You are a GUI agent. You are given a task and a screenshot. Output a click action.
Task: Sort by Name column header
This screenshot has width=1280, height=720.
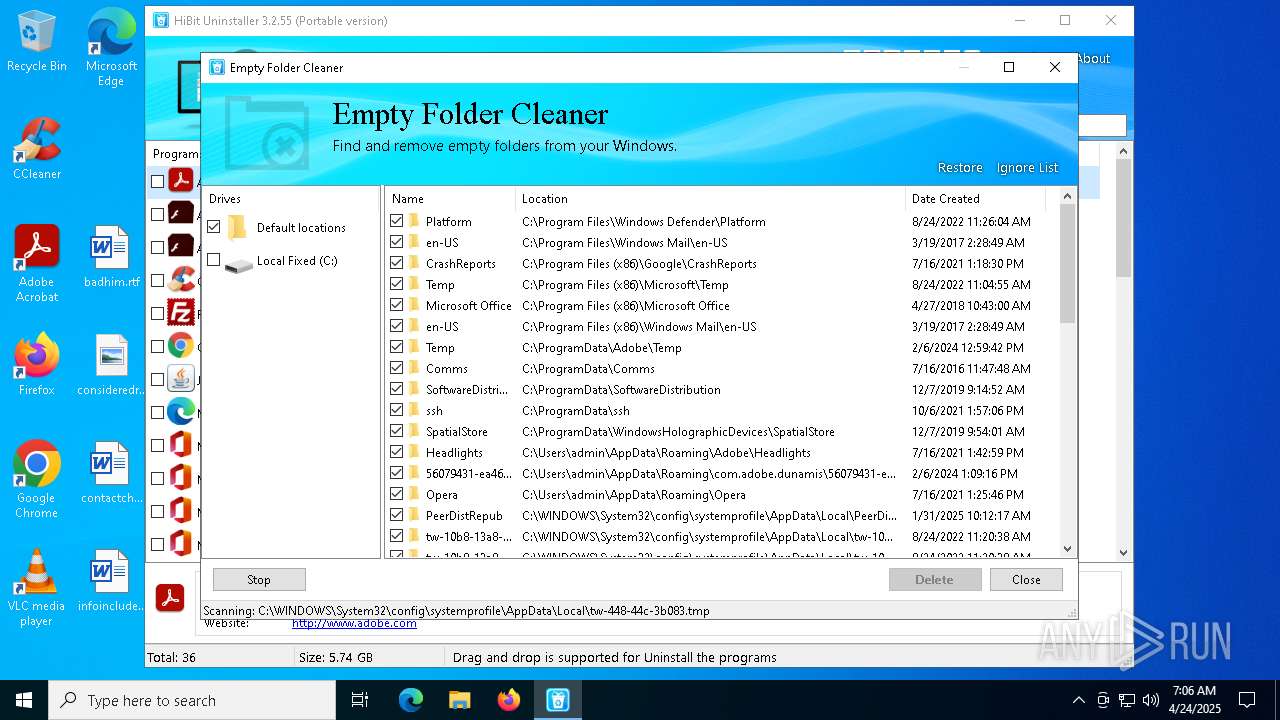point(451,198)
